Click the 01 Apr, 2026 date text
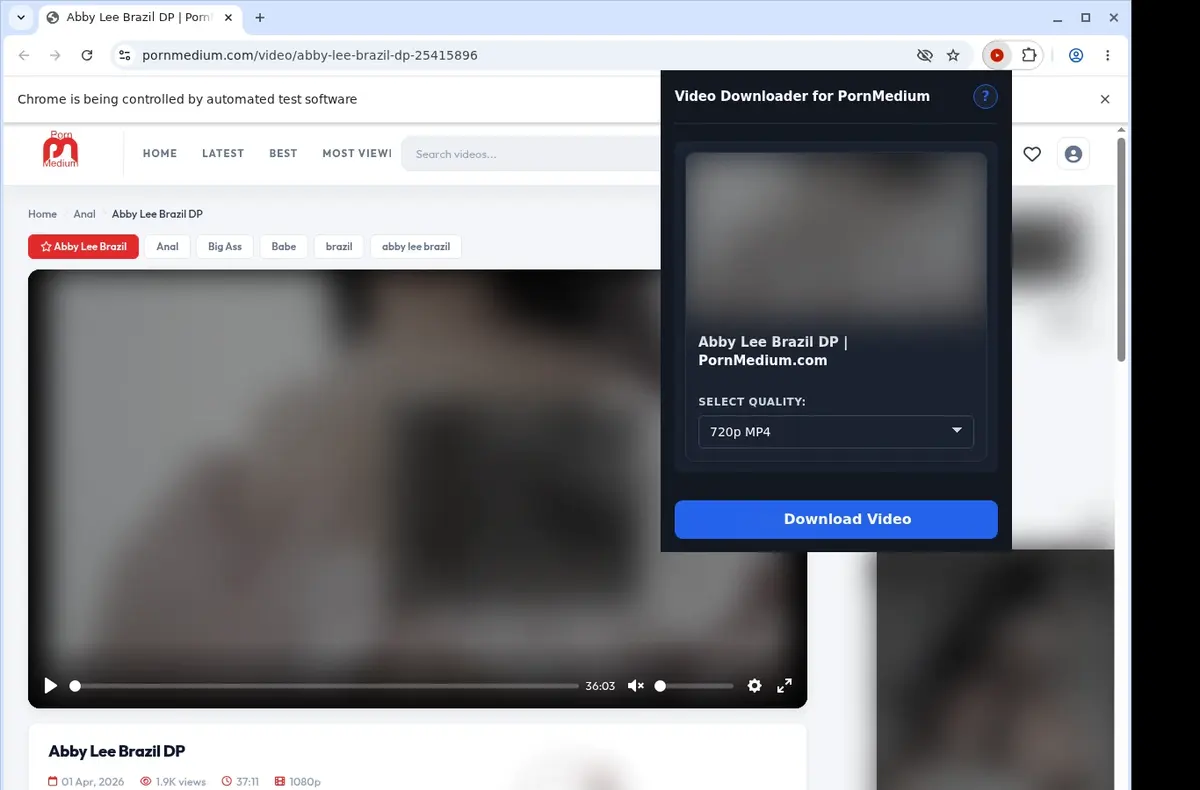Screen dimensions: 1200x790 pyautogui.click(x=92, y=782)
